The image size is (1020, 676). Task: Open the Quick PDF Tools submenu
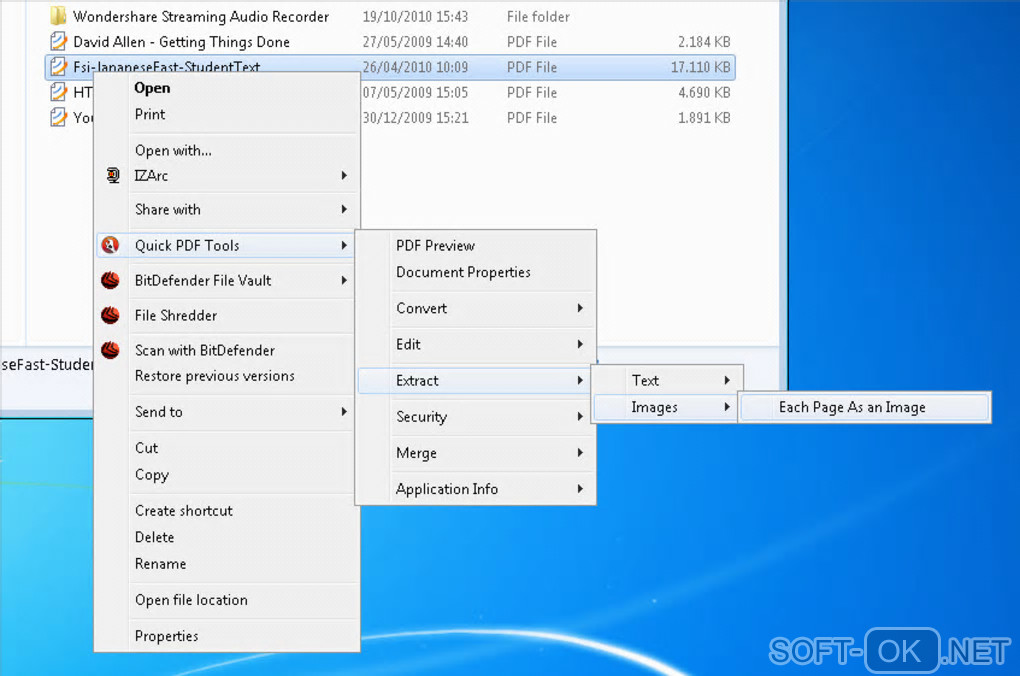pyautogui.click(x=226, y=245)
